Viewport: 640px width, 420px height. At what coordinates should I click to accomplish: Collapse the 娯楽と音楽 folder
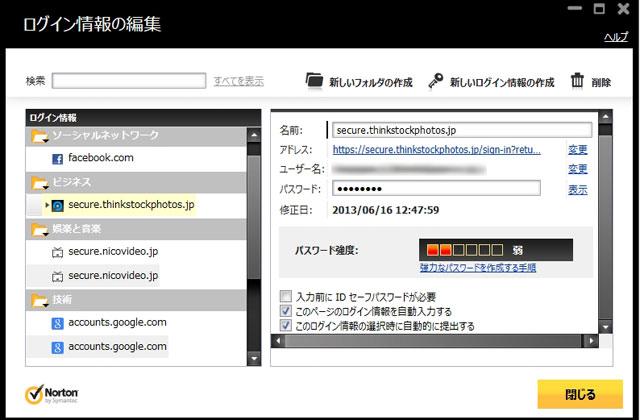click(x=40, y=230)
